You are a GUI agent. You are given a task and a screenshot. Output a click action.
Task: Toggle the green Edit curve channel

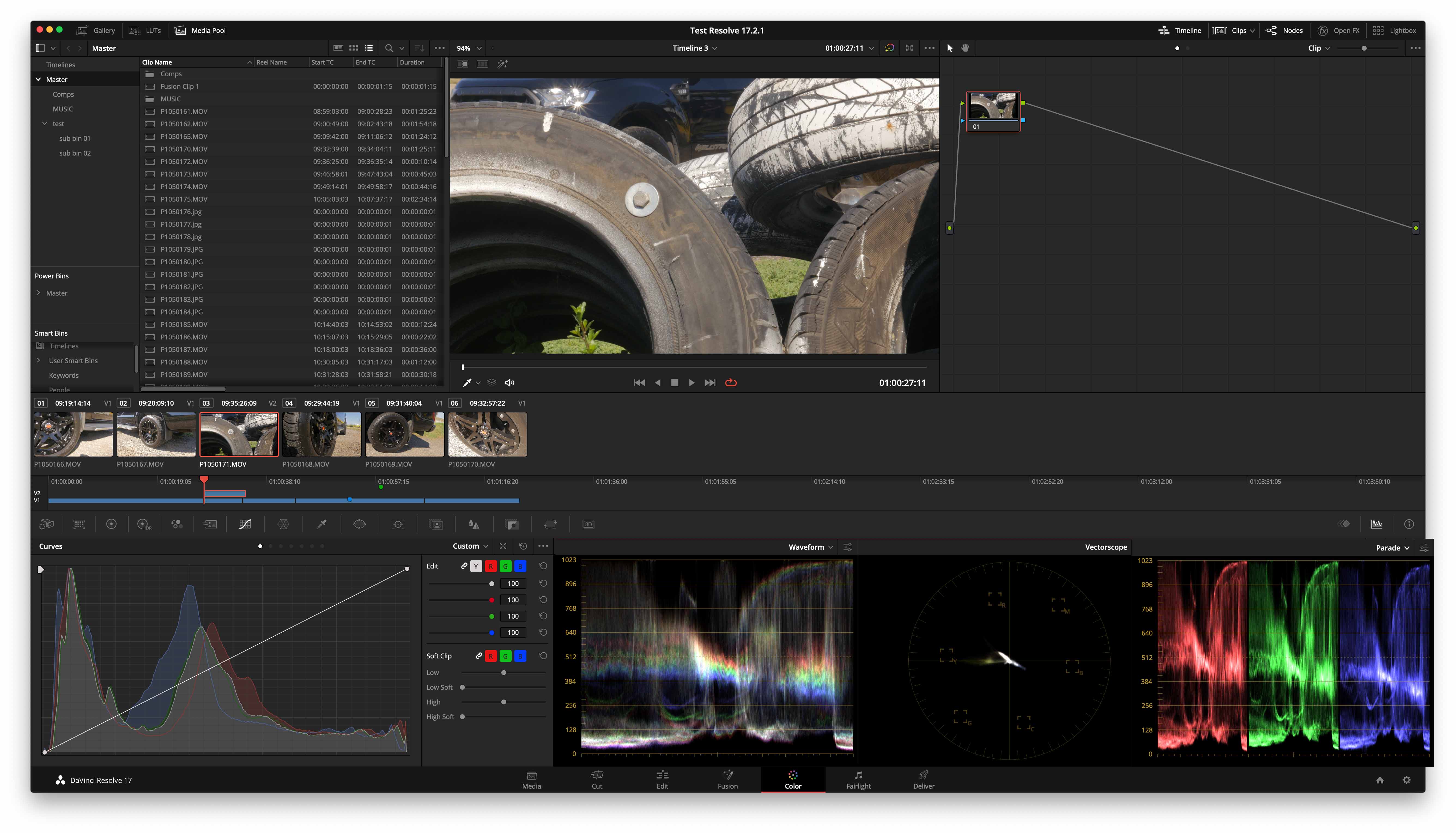tap(505, 566)
